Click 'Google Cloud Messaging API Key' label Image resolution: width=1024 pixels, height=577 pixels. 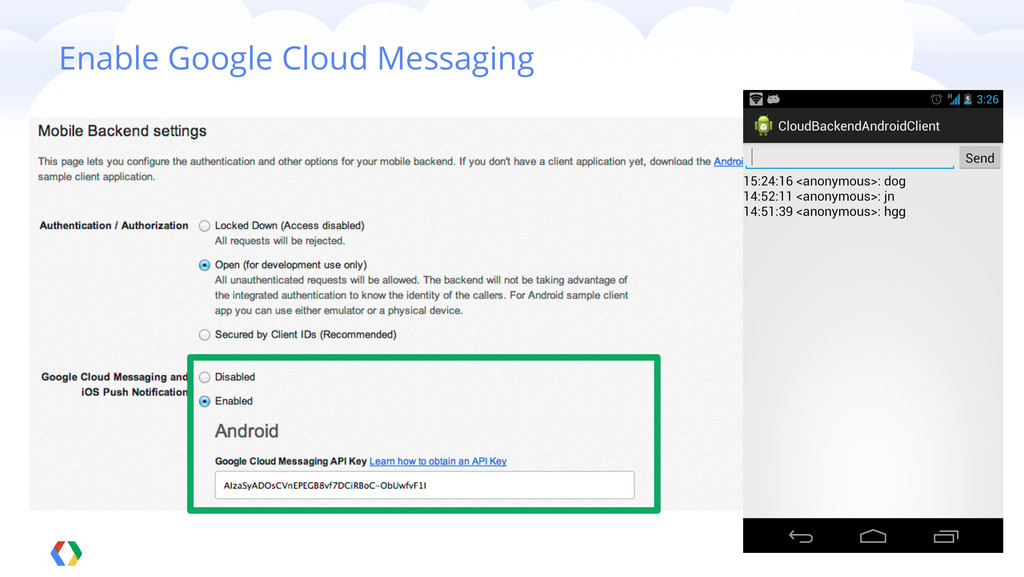coord(291,461)
